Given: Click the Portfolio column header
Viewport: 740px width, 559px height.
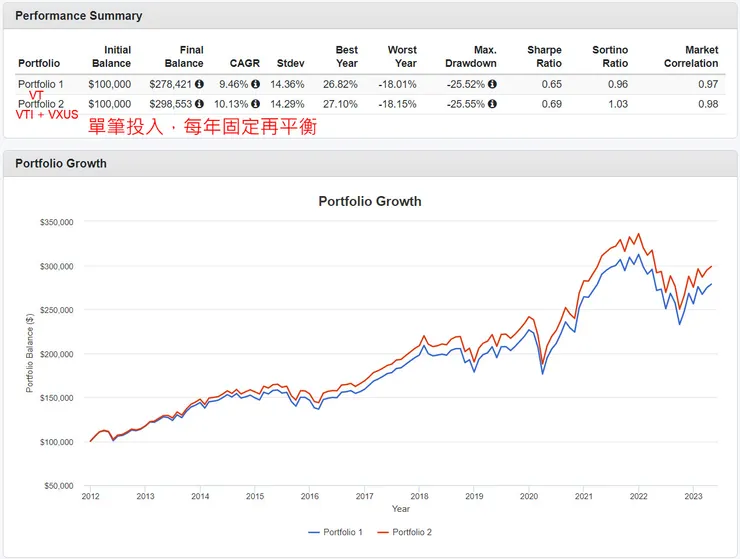Looking at the screenshot, I should pyautogui.click(x=39, y=63).
